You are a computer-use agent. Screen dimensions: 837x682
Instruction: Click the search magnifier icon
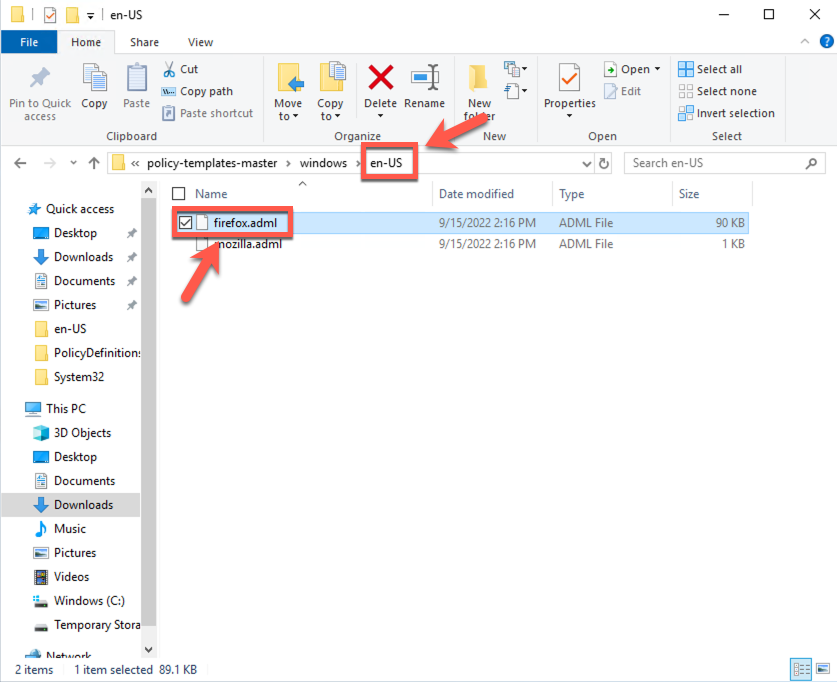[x=811, y=163]
